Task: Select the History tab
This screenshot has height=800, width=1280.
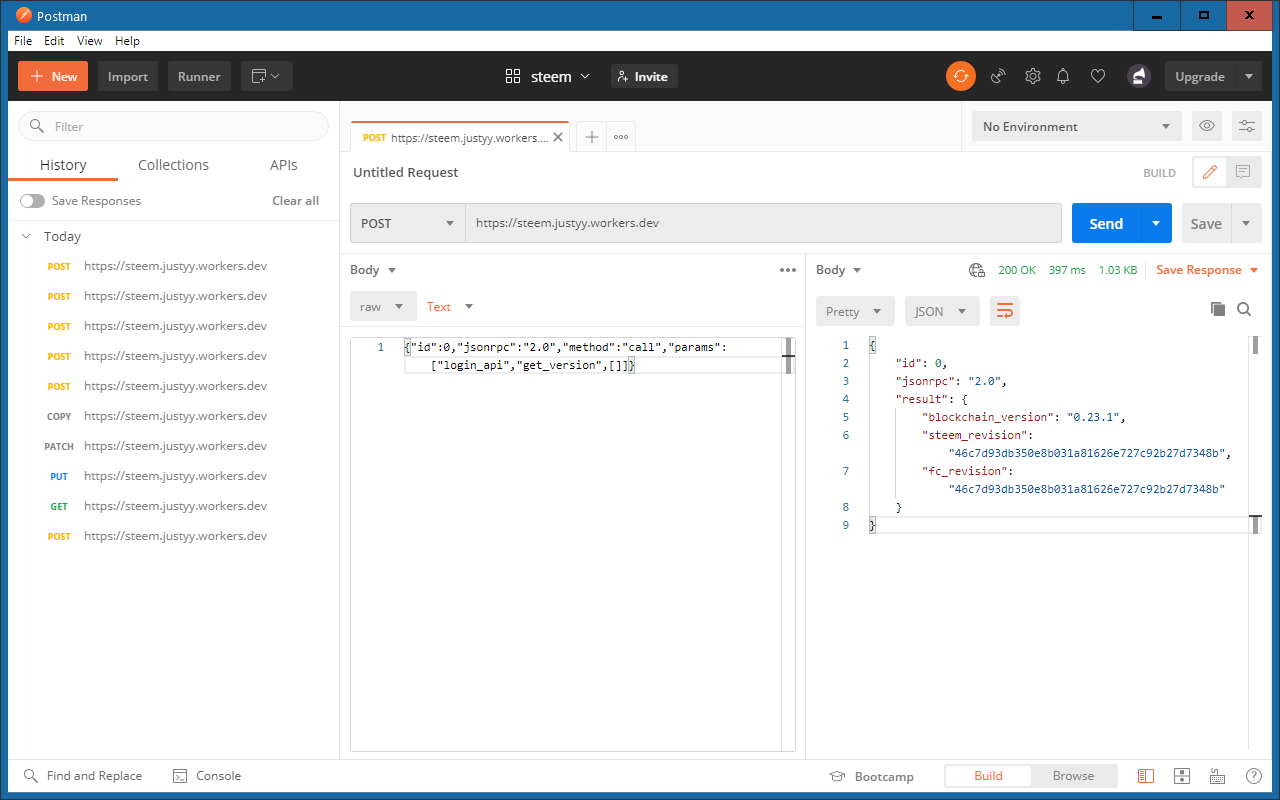Action: coord(63,165)
